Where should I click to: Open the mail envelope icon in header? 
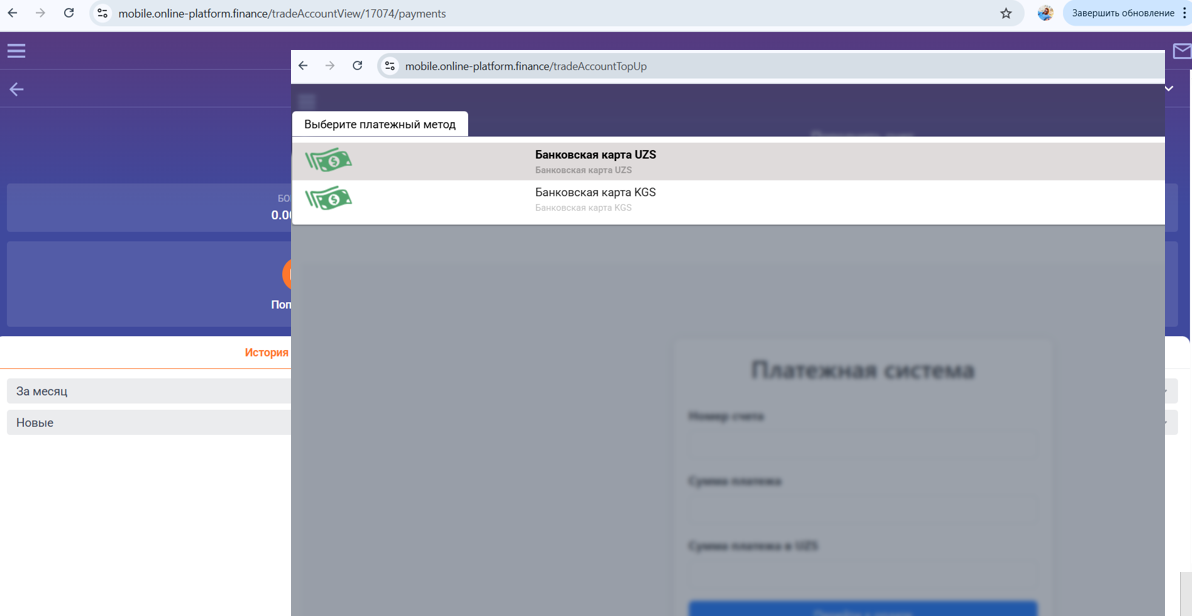pyautogui.click(x=1182, y=51)
